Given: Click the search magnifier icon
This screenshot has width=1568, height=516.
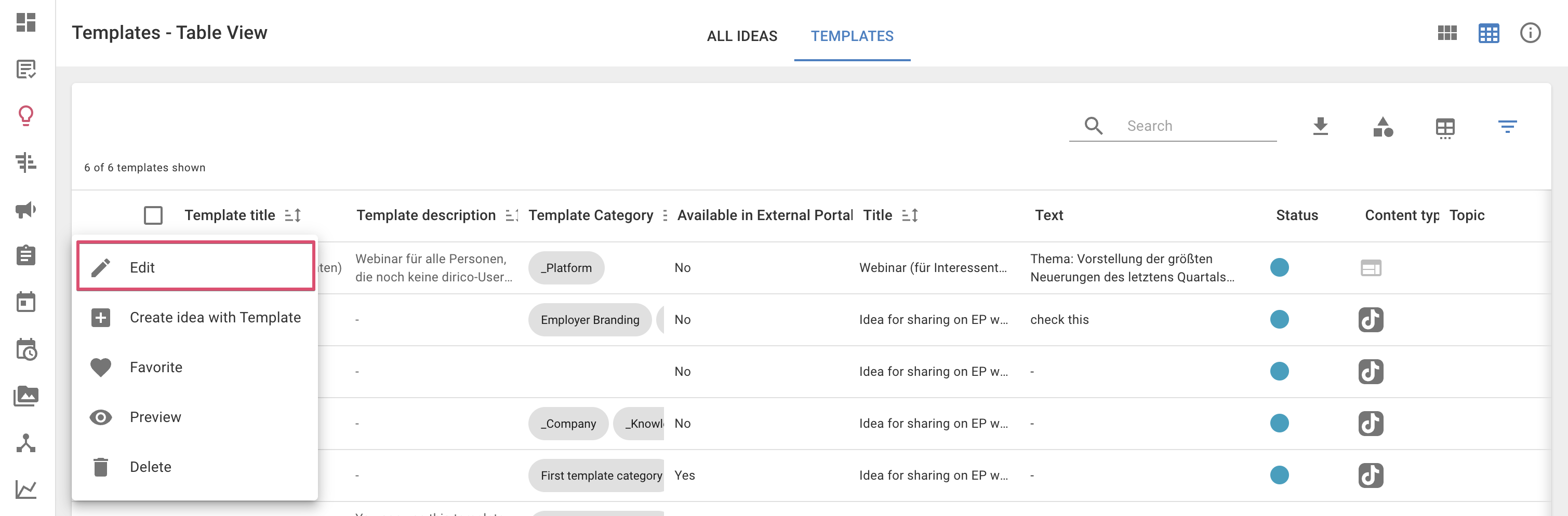Looking at the screenshot, I should tap(1093, 126).
